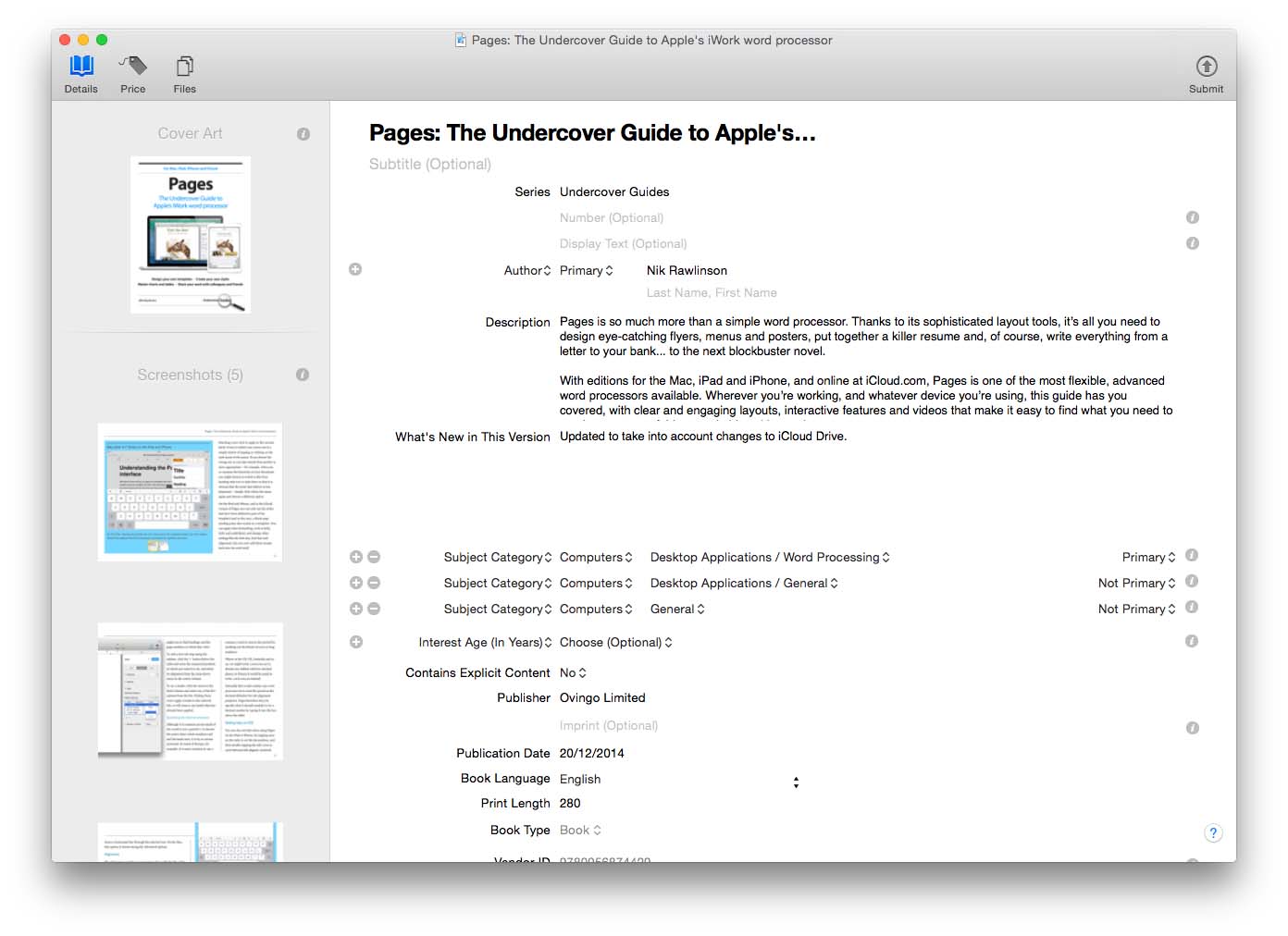Open the General subcategory dropdown
This screenshot has height=936, width=1288.
pyautogui.click(x=677, y=609)
